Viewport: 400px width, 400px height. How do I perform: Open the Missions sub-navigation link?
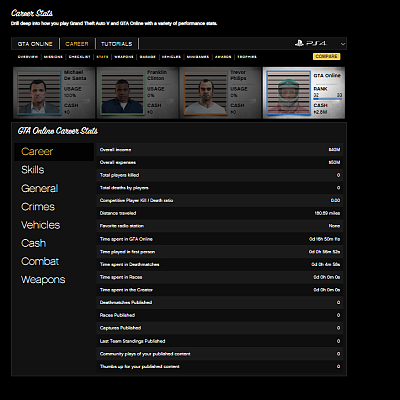(x=53, y=57)
